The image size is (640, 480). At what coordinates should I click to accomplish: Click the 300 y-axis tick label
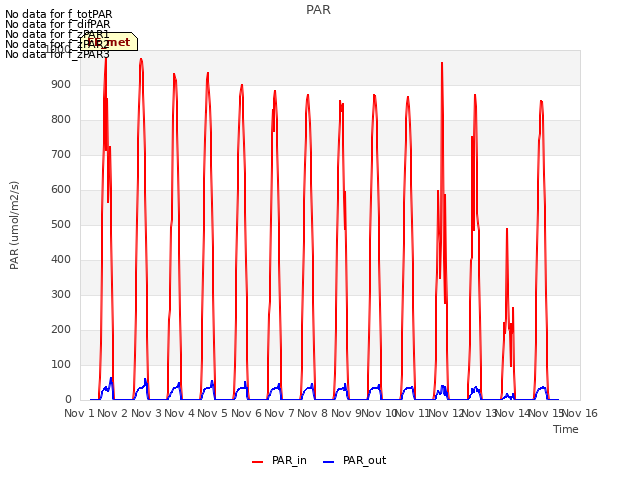pos(61,295)
